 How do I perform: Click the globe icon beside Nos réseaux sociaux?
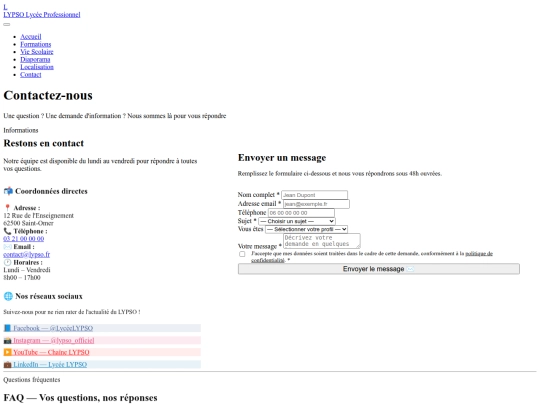pos(8,296)
